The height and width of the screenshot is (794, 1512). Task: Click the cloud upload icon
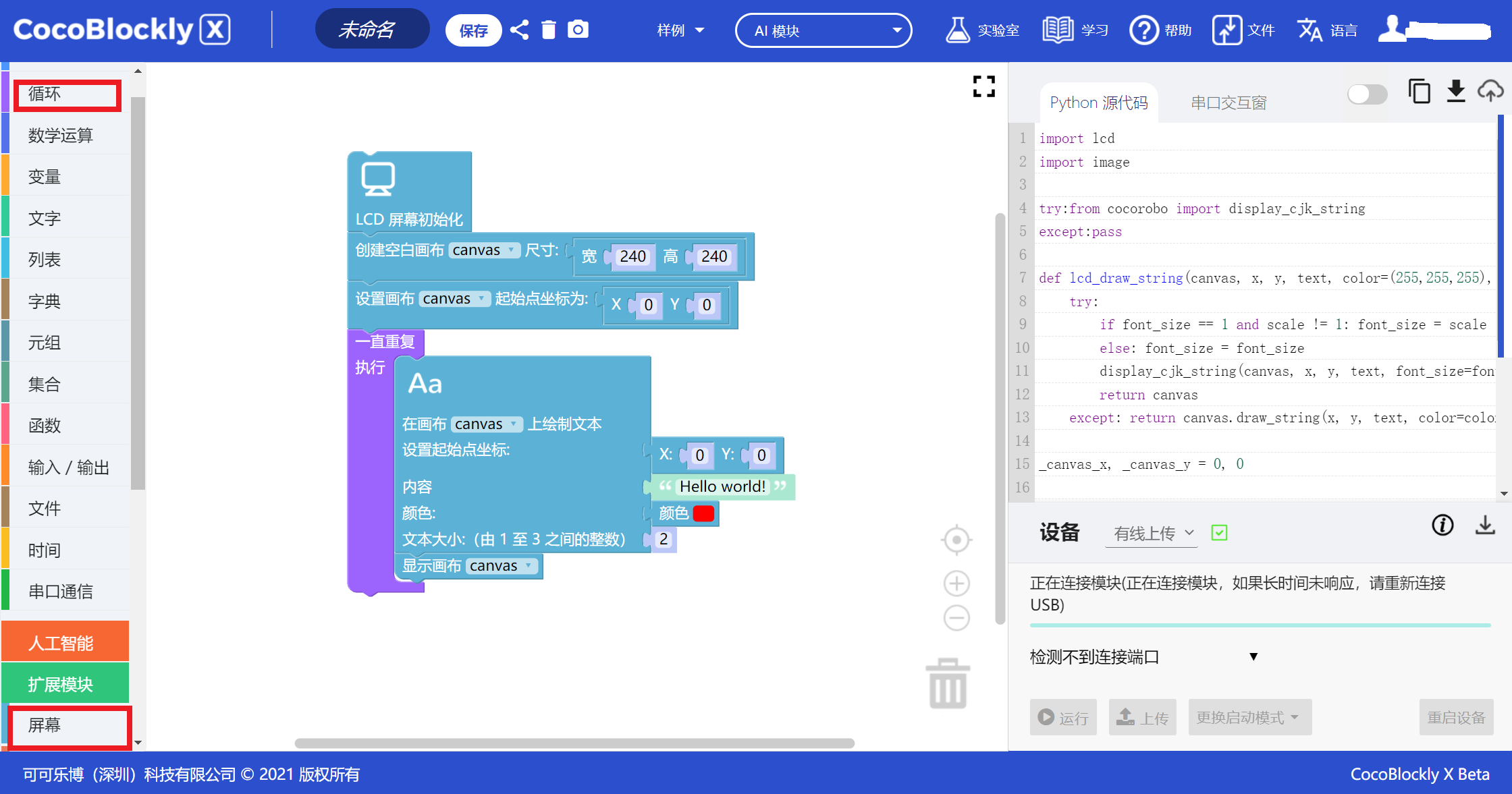click(1490, 91)
